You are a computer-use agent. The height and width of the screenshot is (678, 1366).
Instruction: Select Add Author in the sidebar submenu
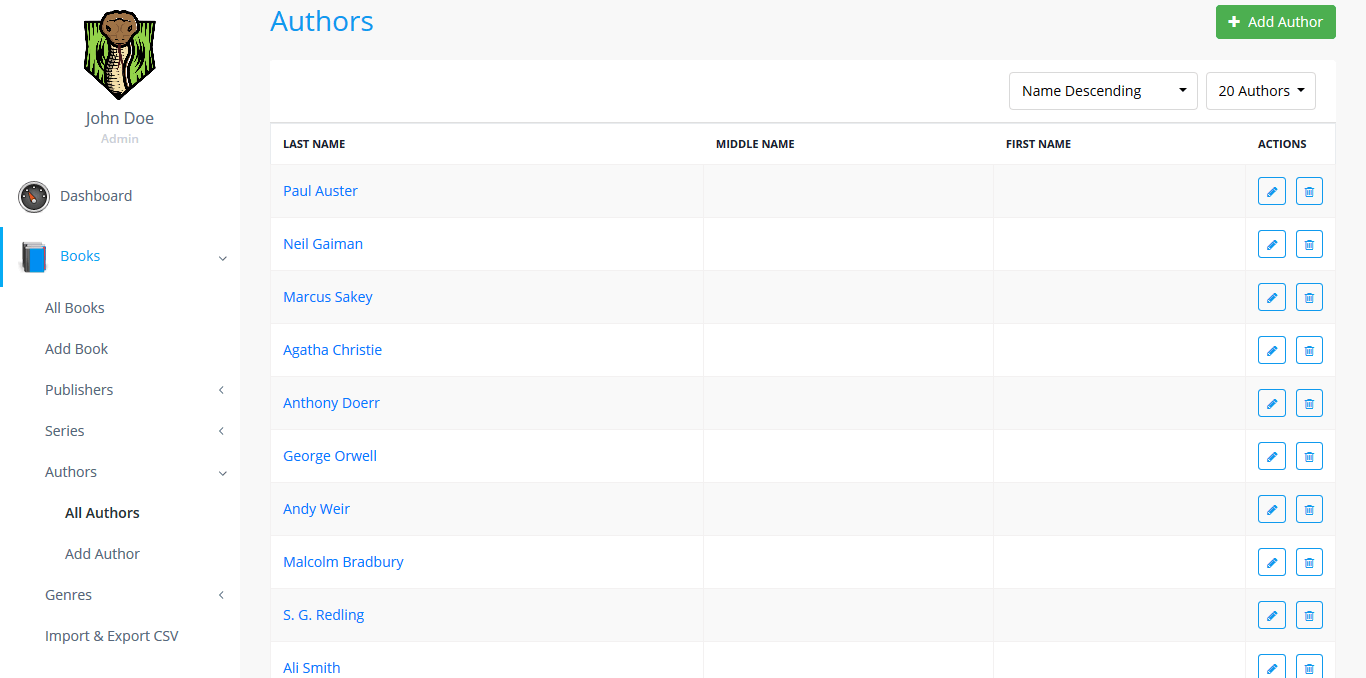point(102,554)
